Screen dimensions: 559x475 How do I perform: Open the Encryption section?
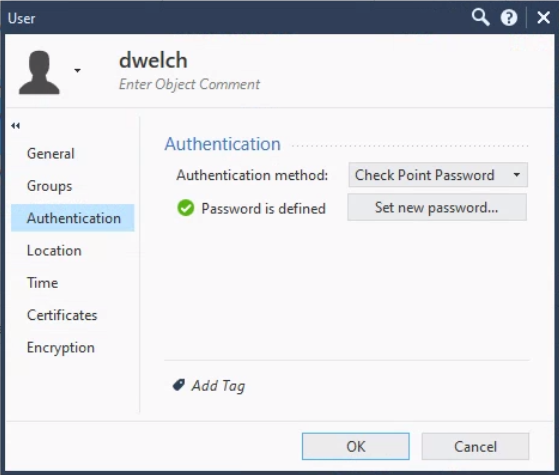point(61,348)
